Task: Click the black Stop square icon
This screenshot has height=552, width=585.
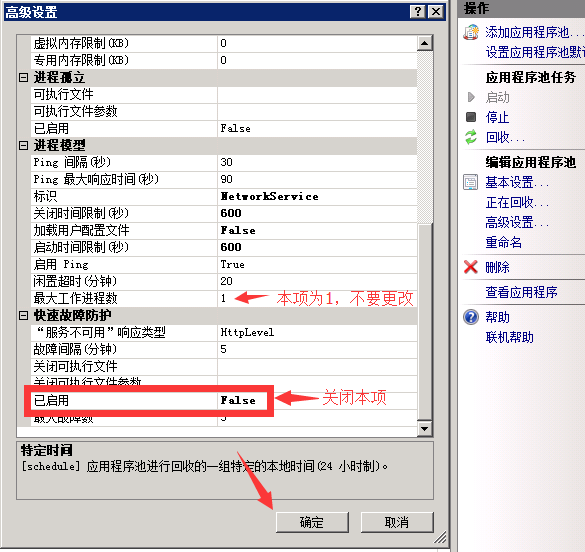Action: pyautogui.click(x=471, y=117)
